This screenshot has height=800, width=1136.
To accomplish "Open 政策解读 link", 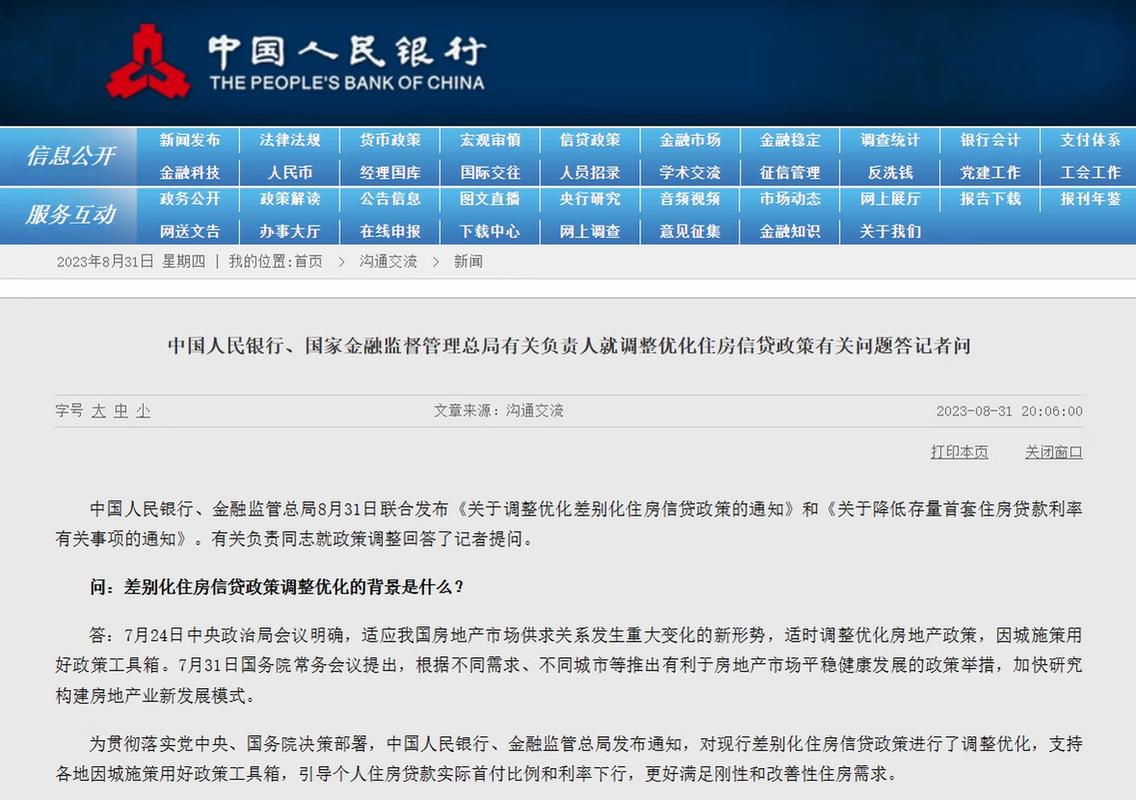I will click(290, 199).
